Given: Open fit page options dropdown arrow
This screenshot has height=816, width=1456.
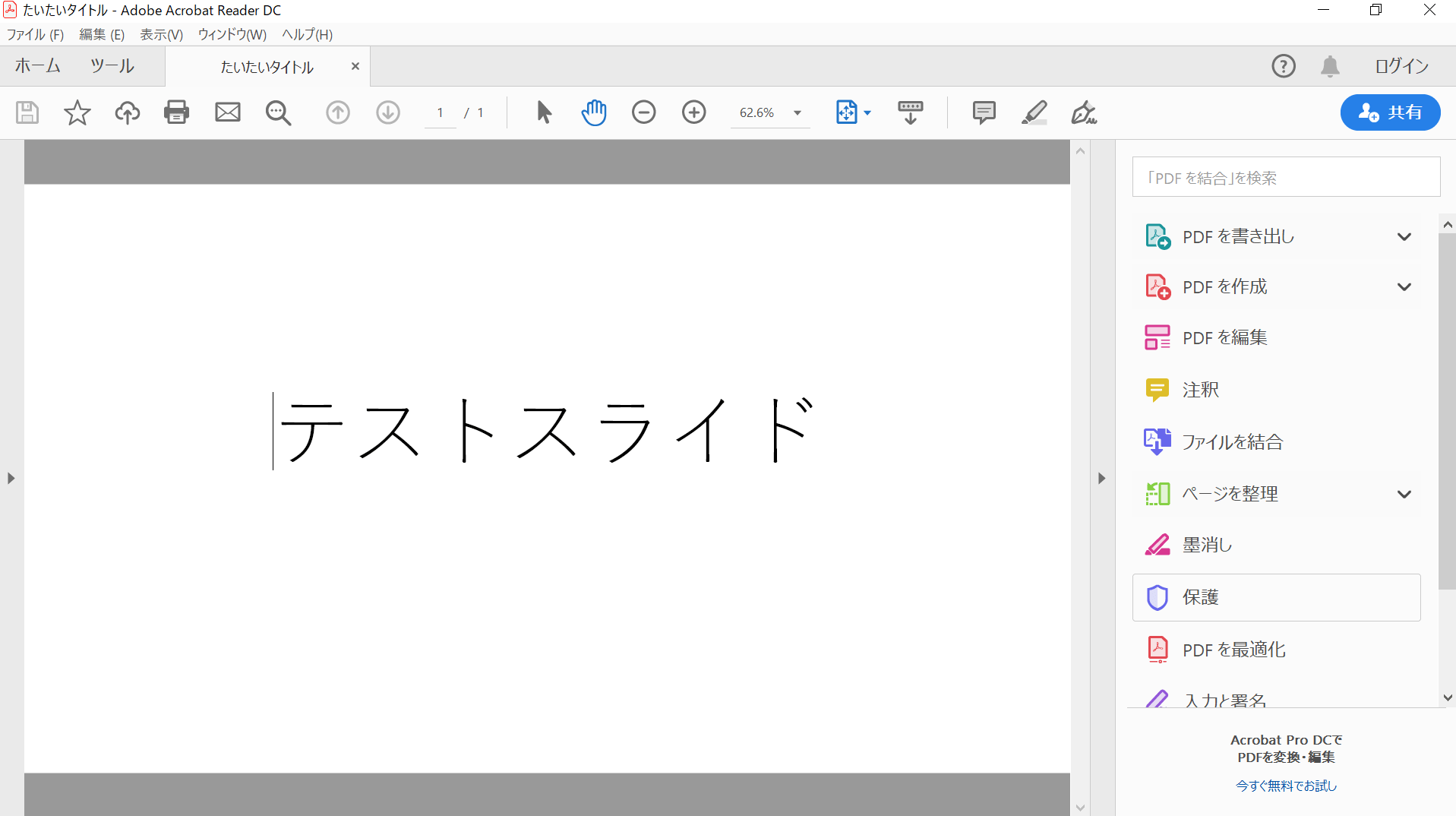Looking at the screenshot, I should click(867, 113).
